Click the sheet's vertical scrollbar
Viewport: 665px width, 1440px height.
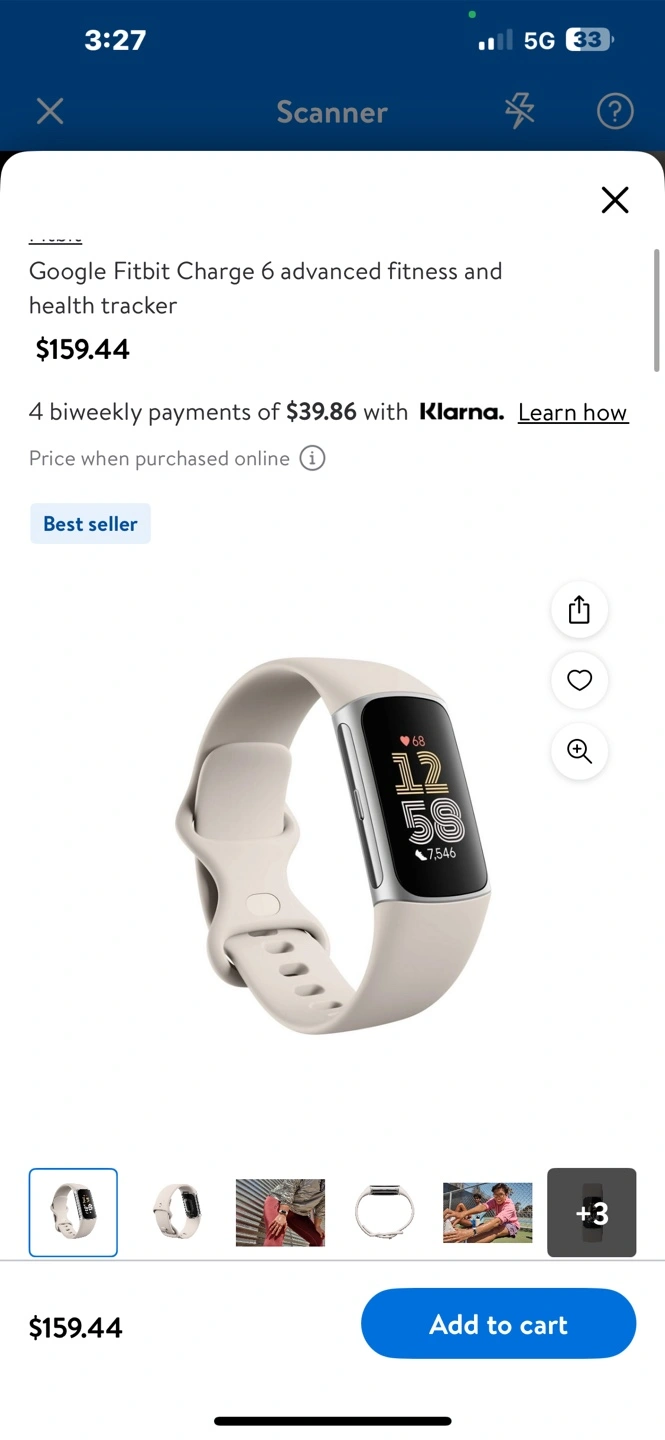pos(656,310)
